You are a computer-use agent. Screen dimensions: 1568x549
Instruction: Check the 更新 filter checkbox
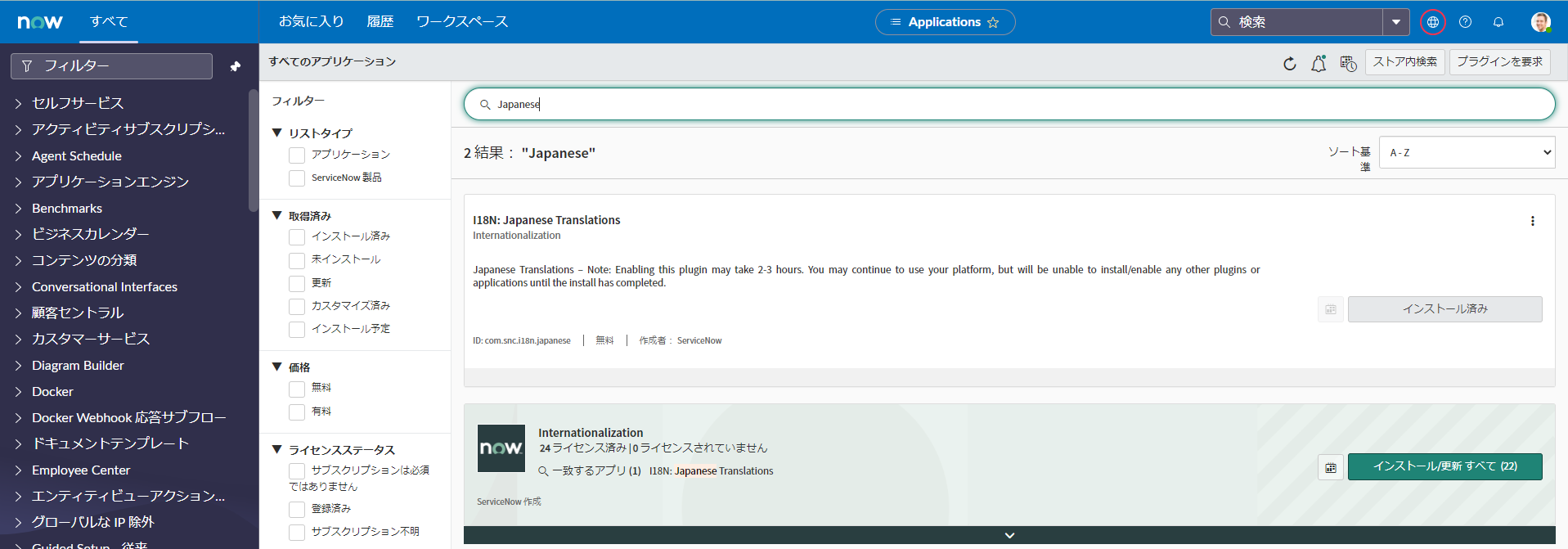(297, 283)
